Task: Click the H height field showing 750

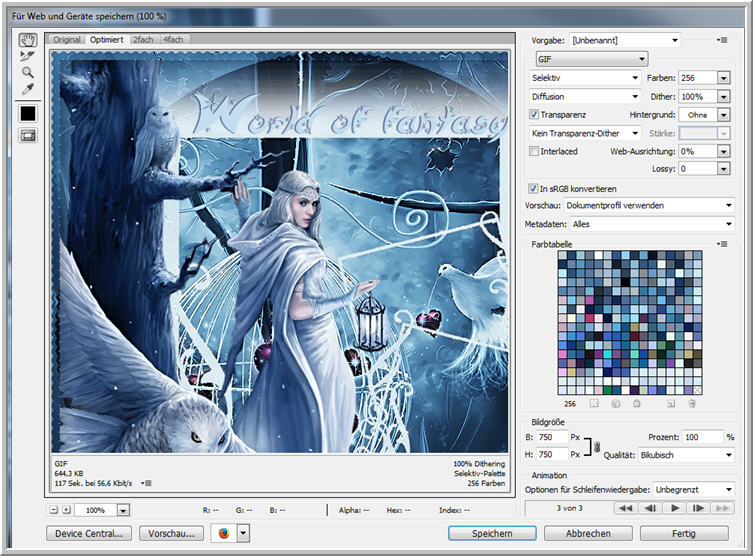Action: click(x=552, y=454)
